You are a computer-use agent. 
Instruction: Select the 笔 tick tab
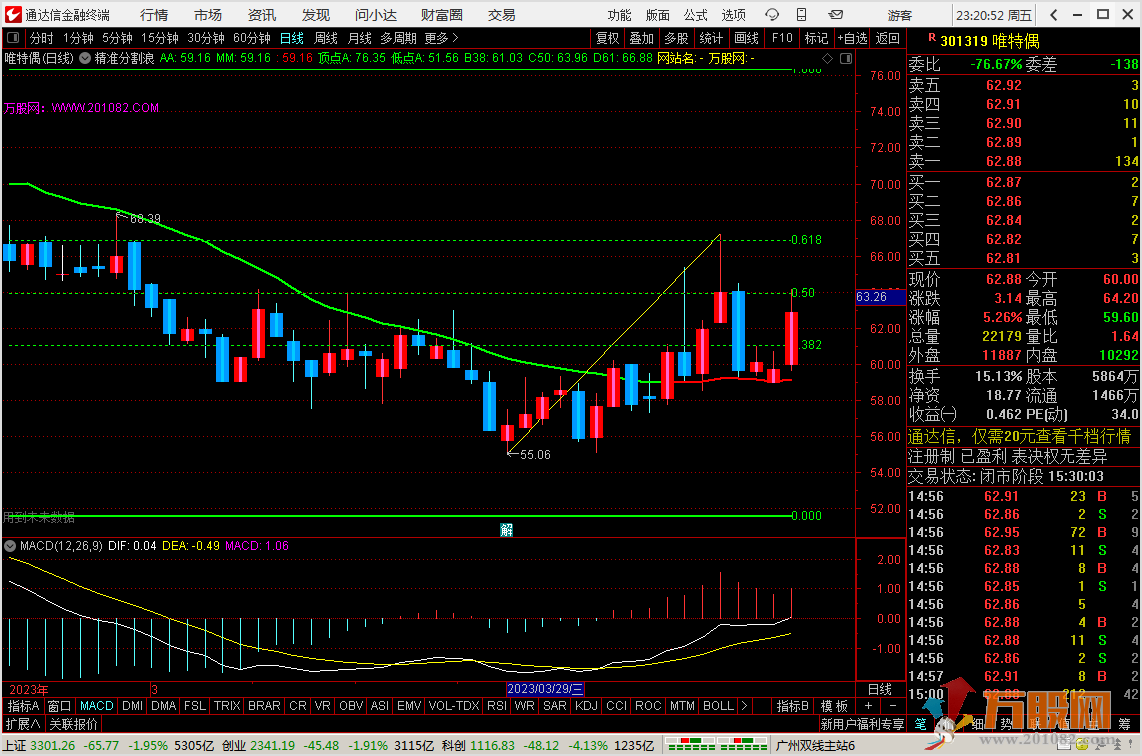(921, 724)
